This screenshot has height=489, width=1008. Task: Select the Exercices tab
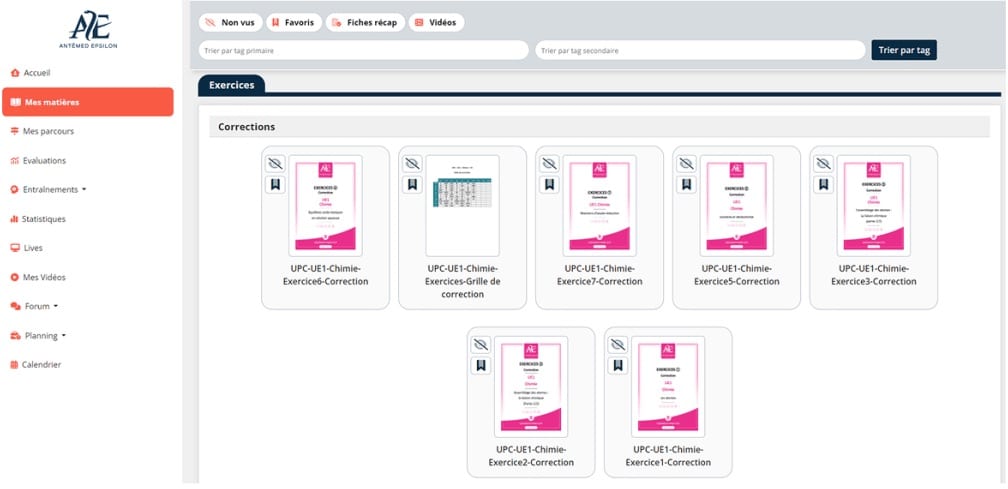pyautogui.click(x=231, y=85)
